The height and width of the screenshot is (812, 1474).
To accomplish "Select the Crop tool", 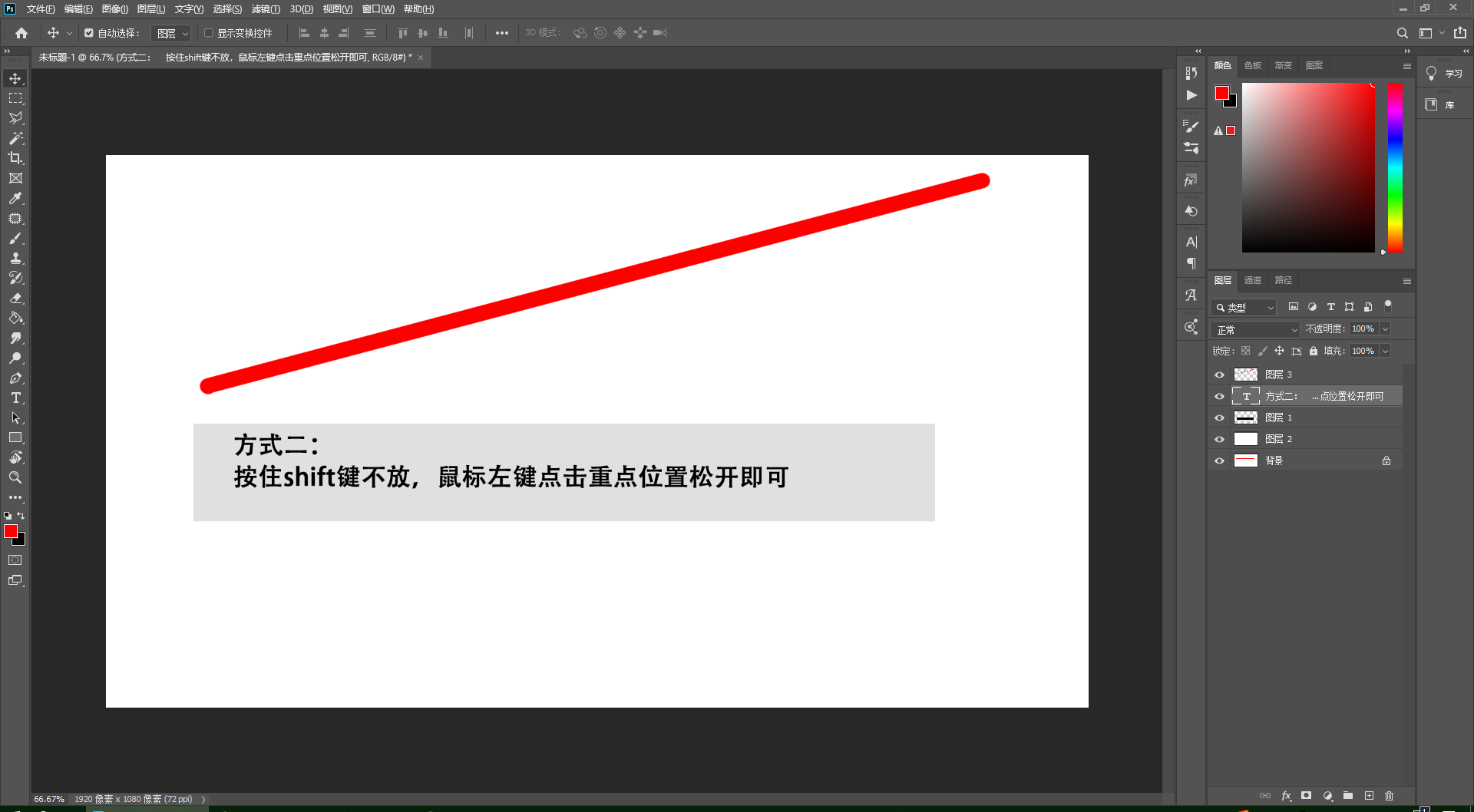I will tap(15, 158).
